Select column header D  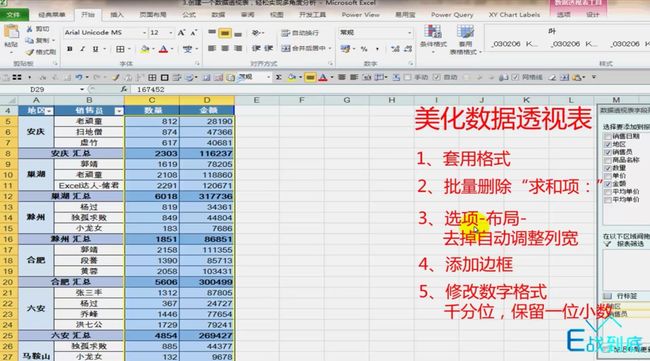(x=207, y=100)
